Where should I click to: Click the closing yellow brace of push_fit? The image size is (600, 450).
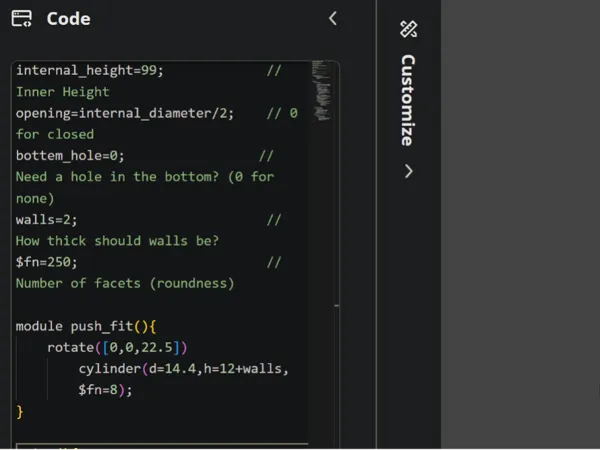[x=20, y=412]
